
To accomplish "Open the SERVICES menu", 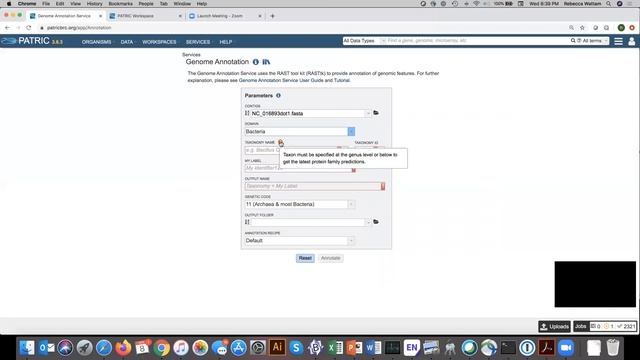I will pos(198,42).
